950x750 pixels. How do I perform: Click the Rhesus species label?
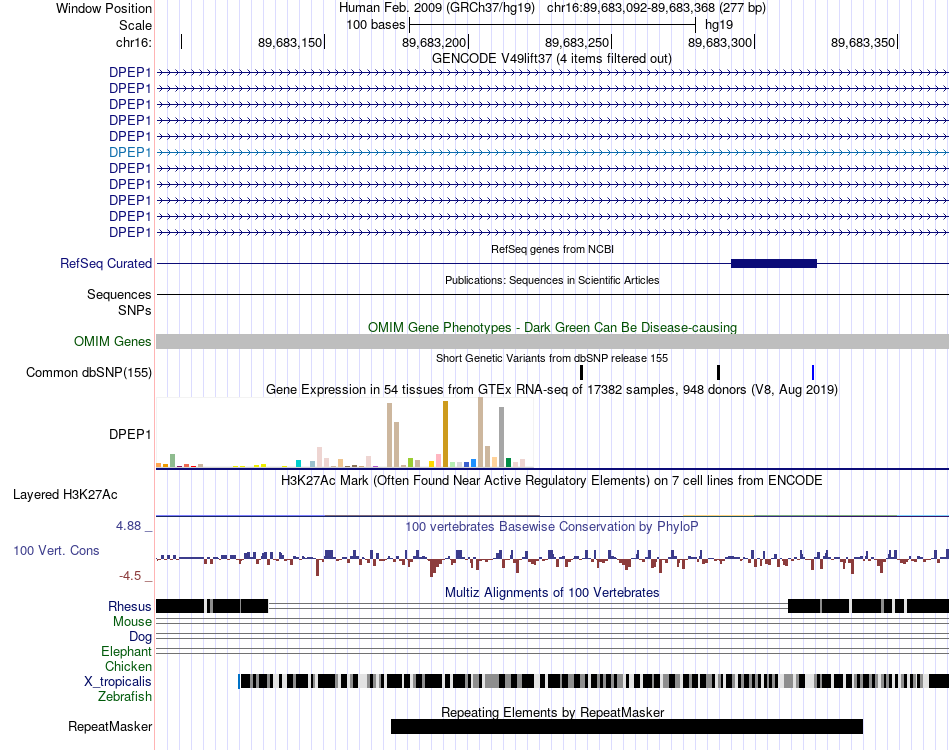(x=130, y=606)
